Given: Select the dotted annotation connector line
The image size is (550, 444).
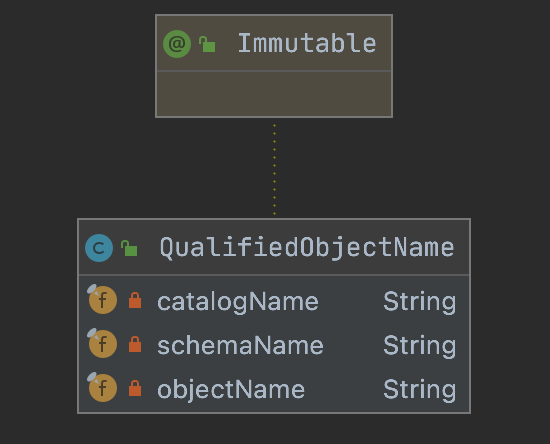Looking at the screenshot, I should point(274,169).
